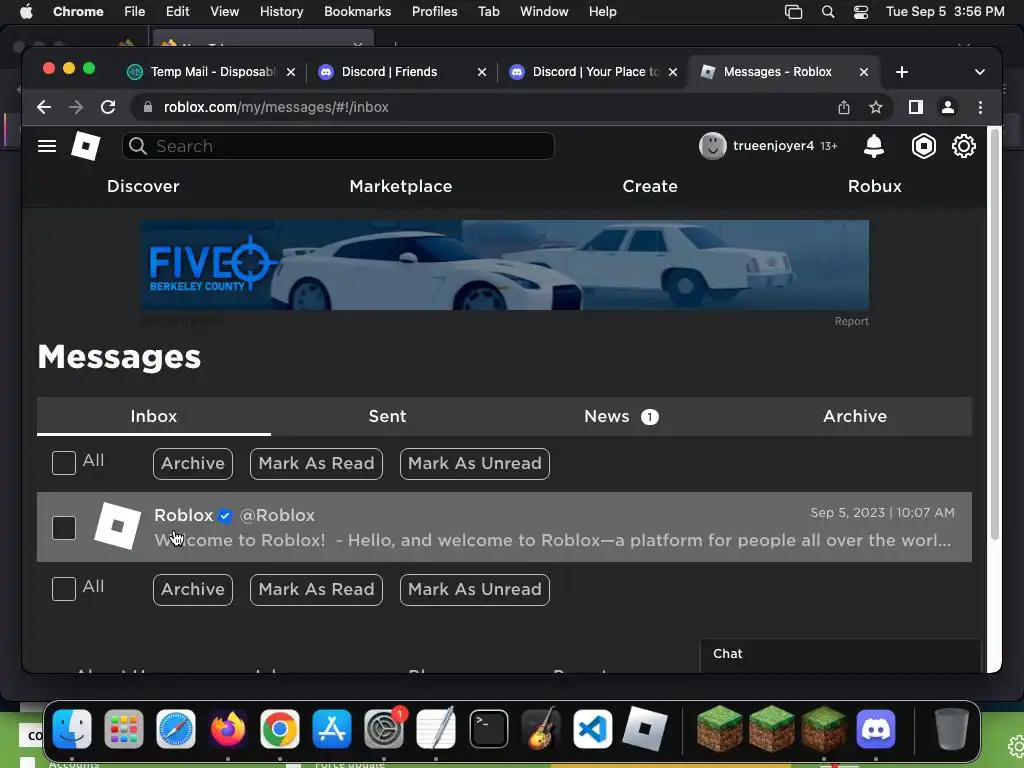The image size is (1024, 768).
Task: Click the trueenjoyer4 username
Action: [x=773, y=146]
